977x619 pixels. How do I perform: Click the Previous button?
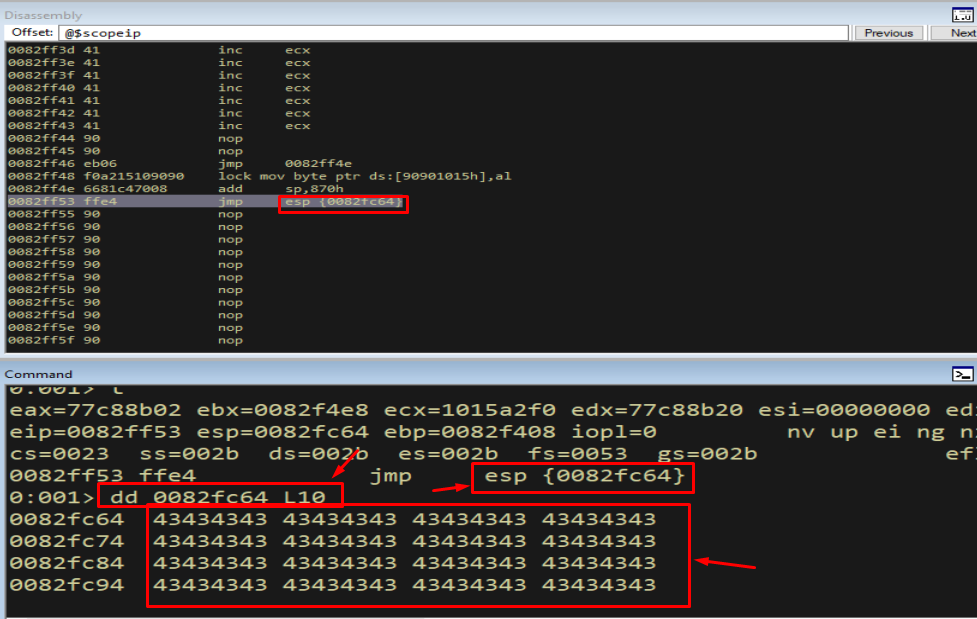coord(889,33)
